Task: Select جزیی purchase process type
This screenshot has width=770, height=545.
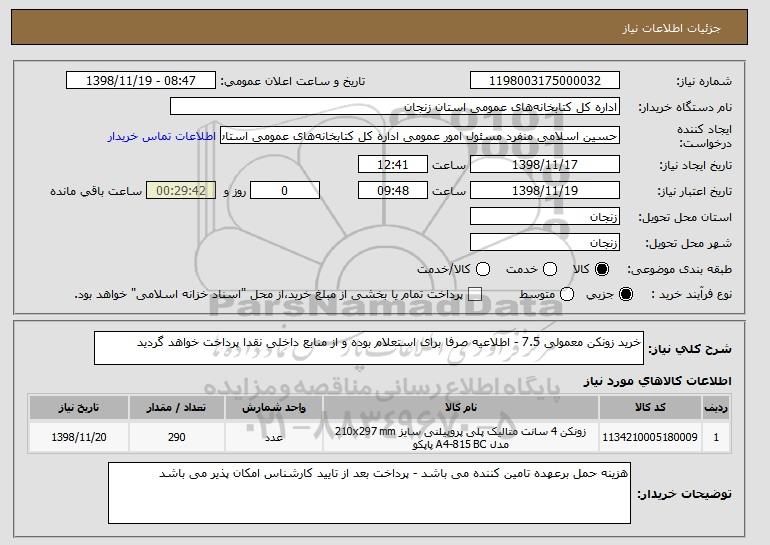Action: click(626, 295)
